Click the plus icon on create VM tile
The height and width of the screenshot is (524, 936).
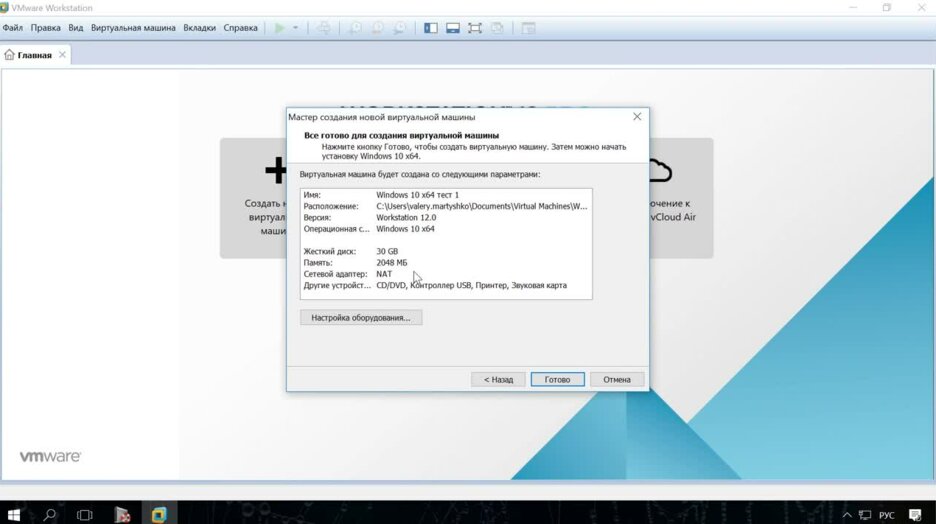tap(276, 171)
